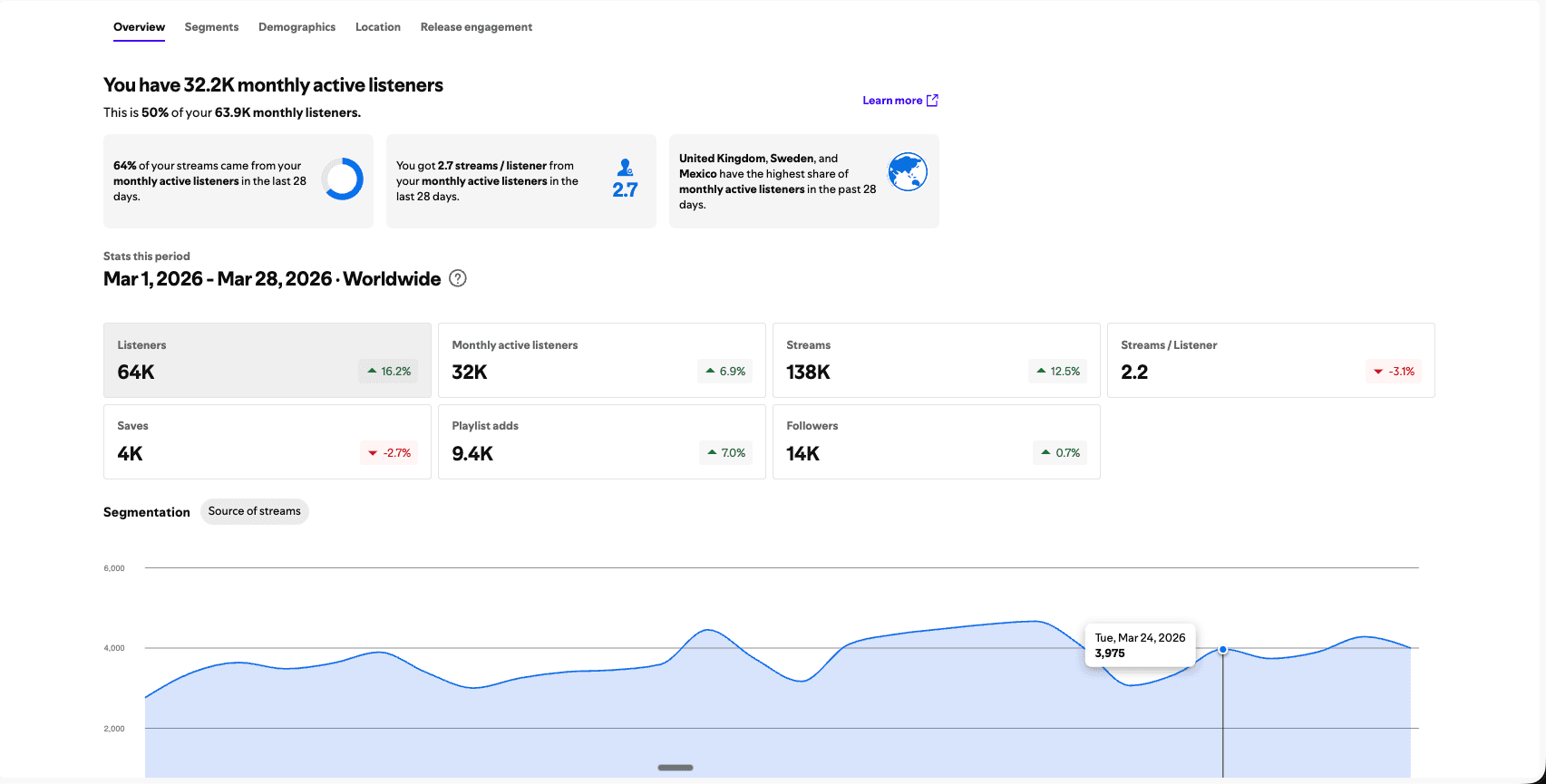Click the Mar 1, 2026 - Mar 28, 2026 heading
Image resolution: width=1546 pixels, height=784 pixels.
click(x=272, y=278)
